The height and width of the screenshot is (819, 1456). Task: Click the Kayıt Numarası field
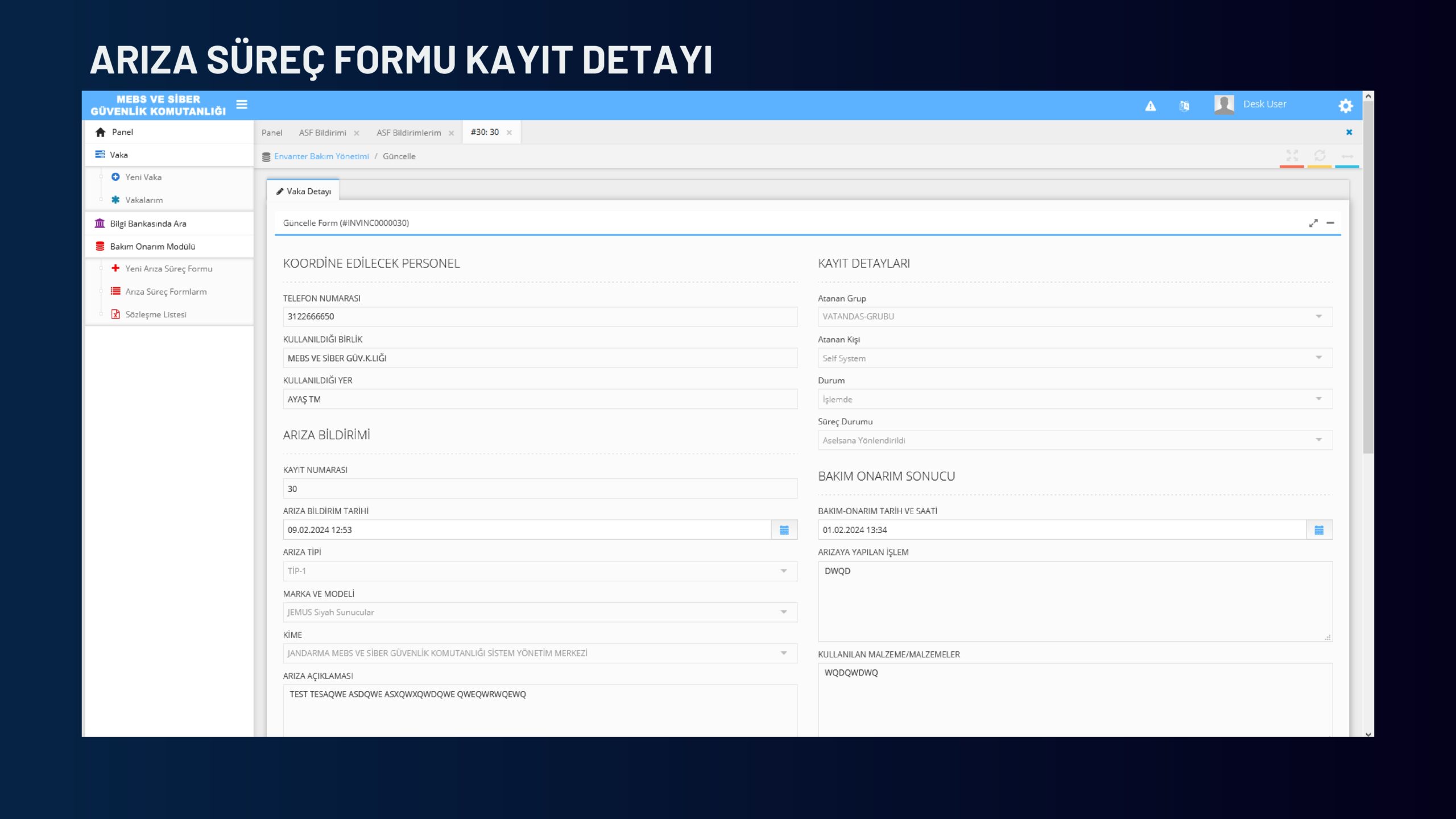540,489
